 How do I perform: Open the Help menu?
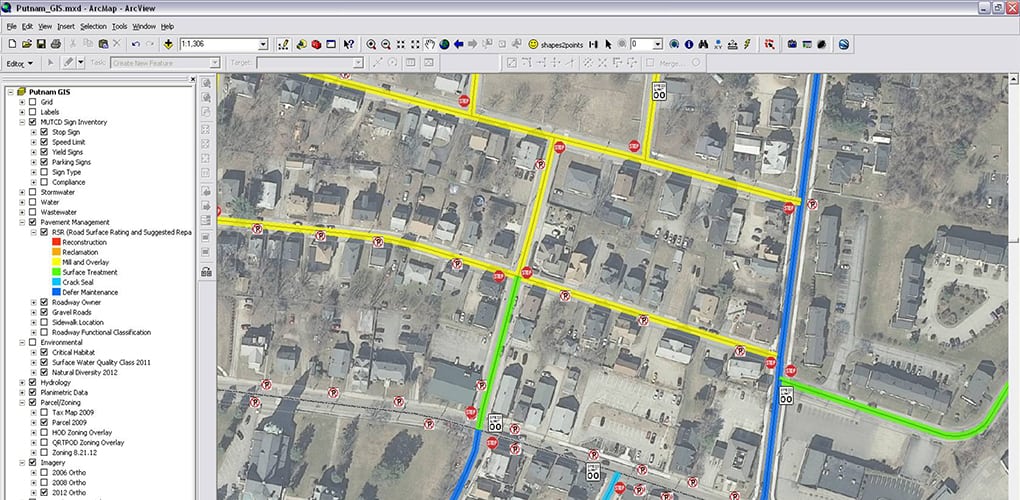[167, 27]
